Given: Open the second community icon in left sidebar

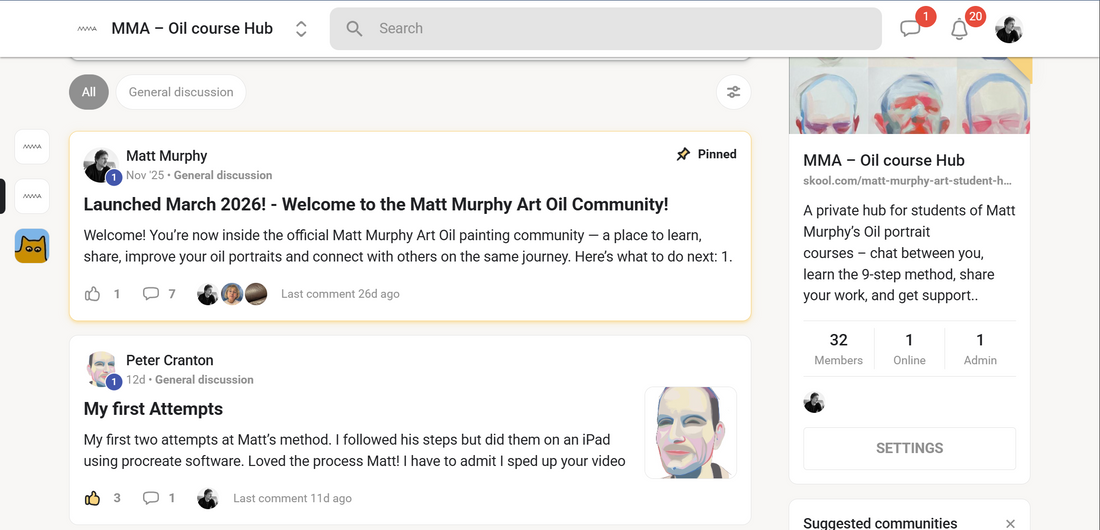Looking at the screenshot, I should click(32, 196).
